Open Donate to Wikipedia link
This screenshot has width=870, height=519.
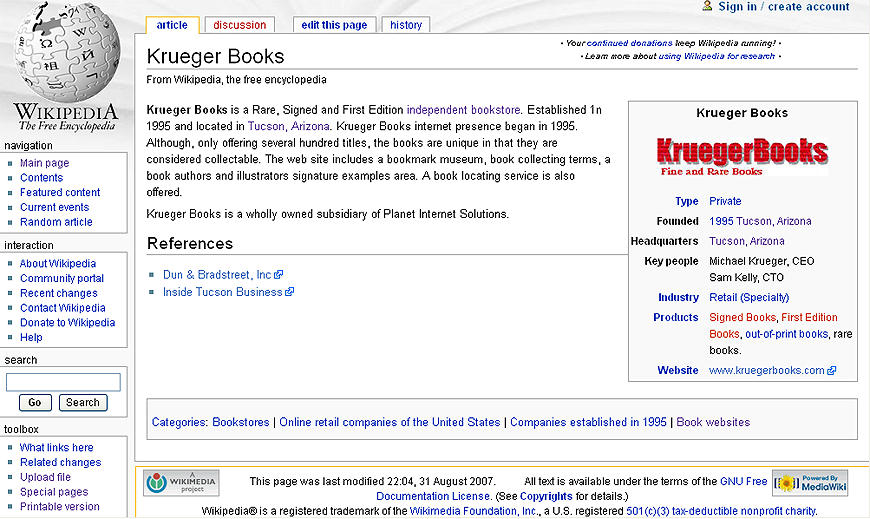click(x=67, y=323)
